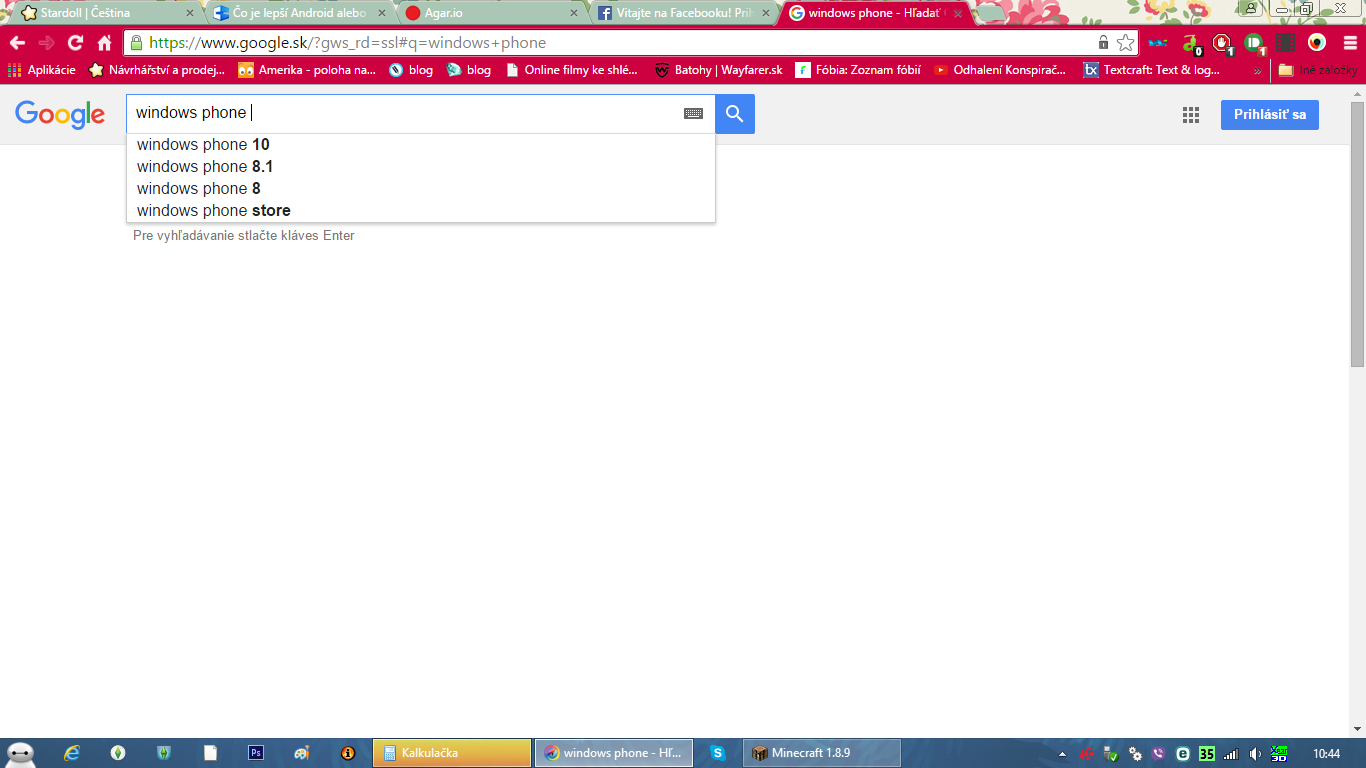Select the 'windows phone 10' suggestion
This screenshot has width=1366, height=768.
tap(203, 145)
